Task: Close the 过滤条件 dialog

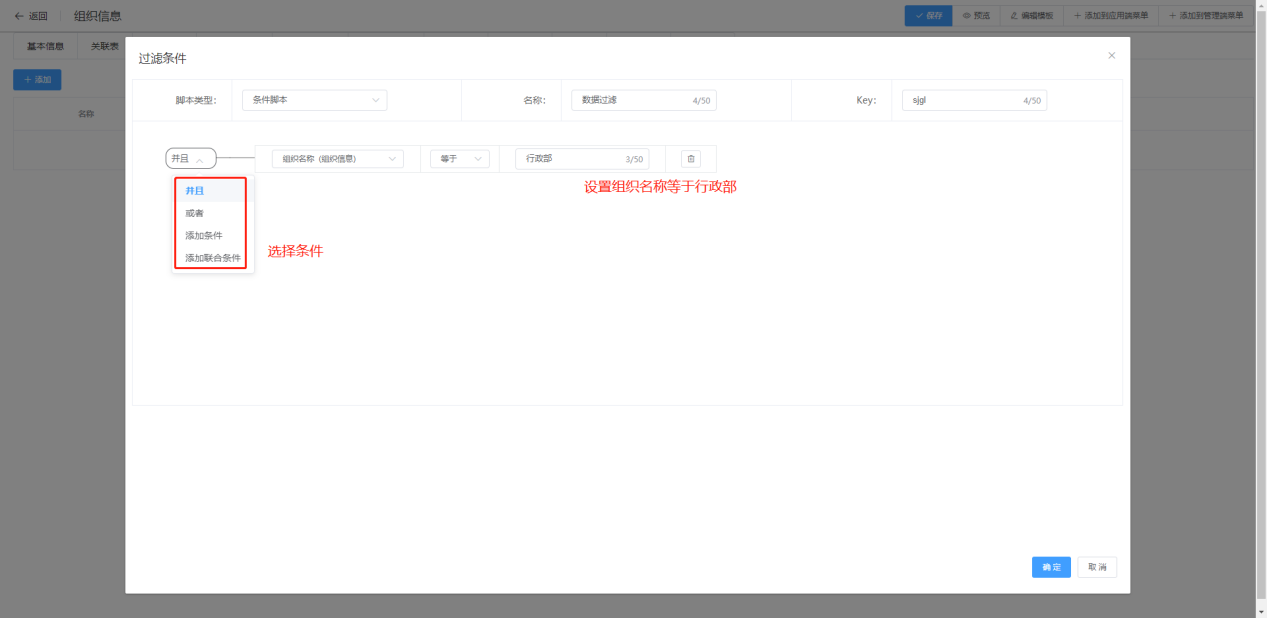Action: (x=1111, y=56)
